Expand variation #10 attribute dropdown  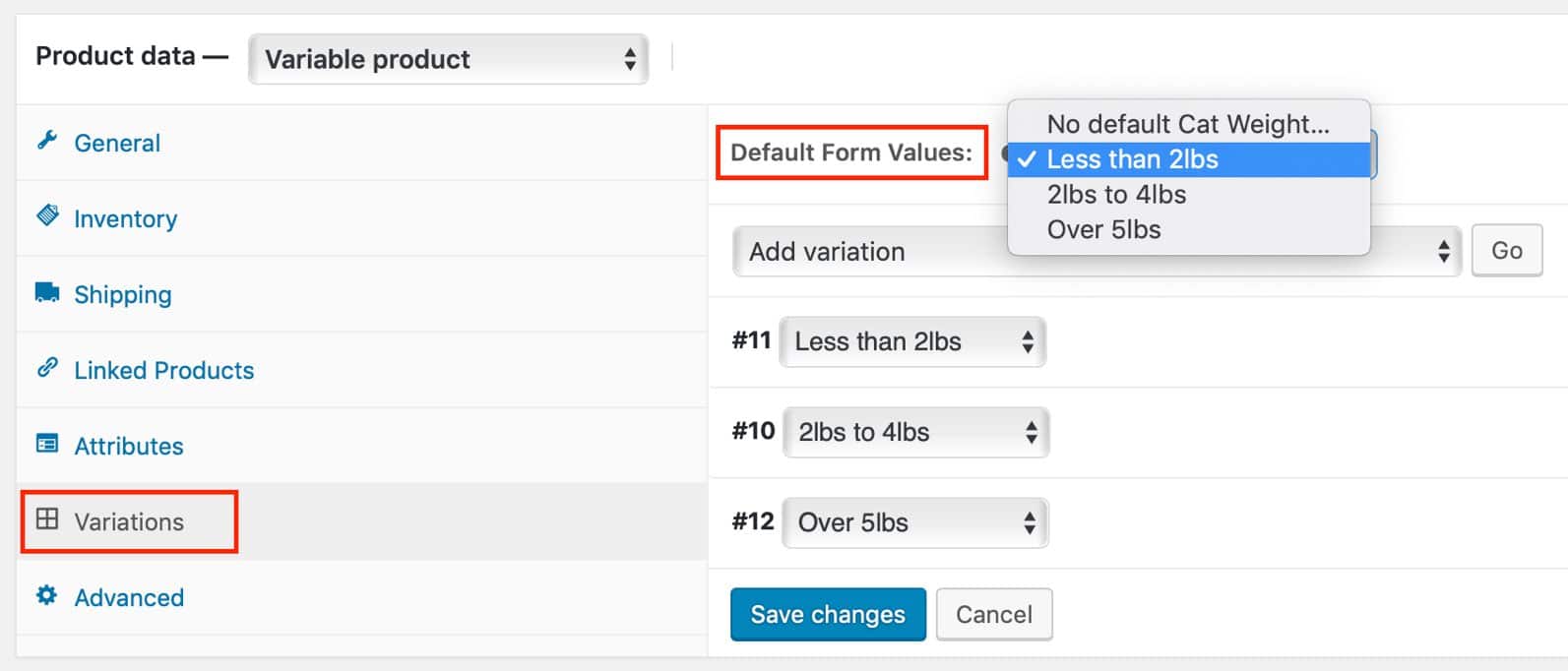click(915, 433)
